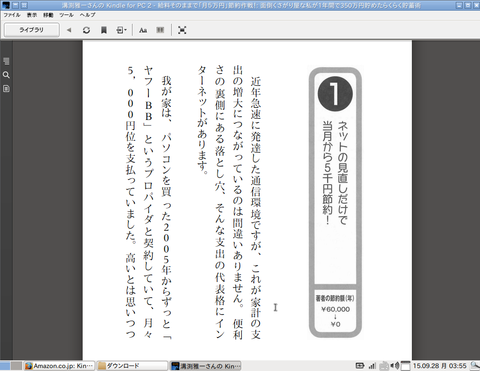This screenshot has height=371, width=480.
Task: Open the ライブラリ library button
Action: (32, 30)
